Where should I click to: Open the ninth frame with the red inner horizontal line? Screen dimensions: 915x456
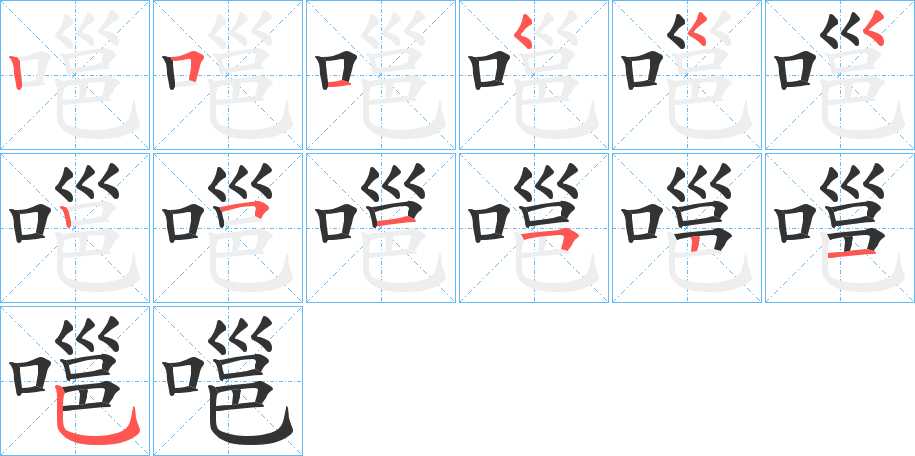coord(381,228)
